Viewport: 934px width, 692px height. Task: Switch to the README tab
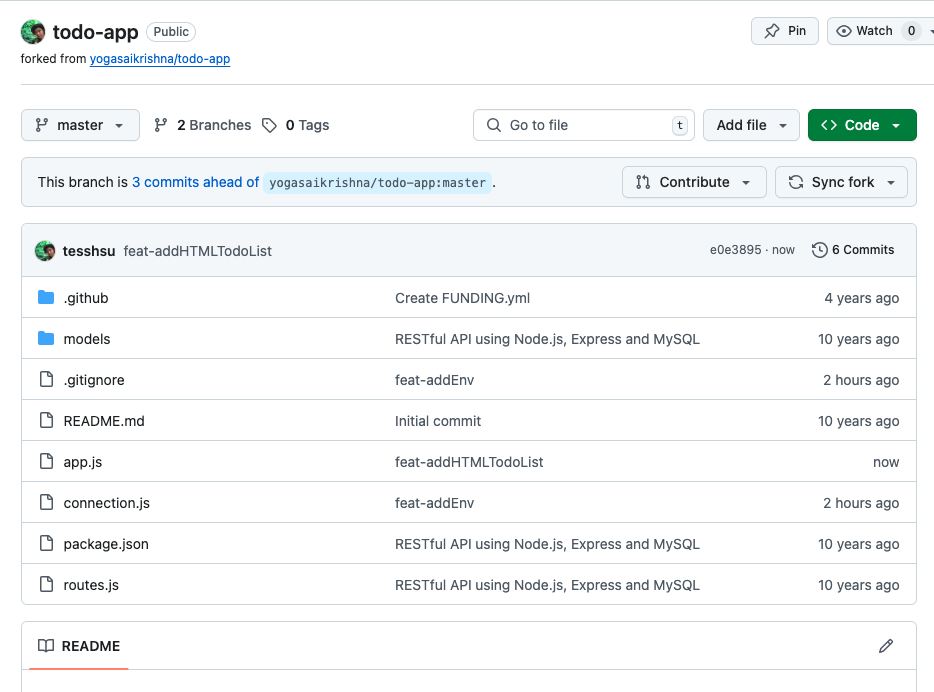click(79, 646)
